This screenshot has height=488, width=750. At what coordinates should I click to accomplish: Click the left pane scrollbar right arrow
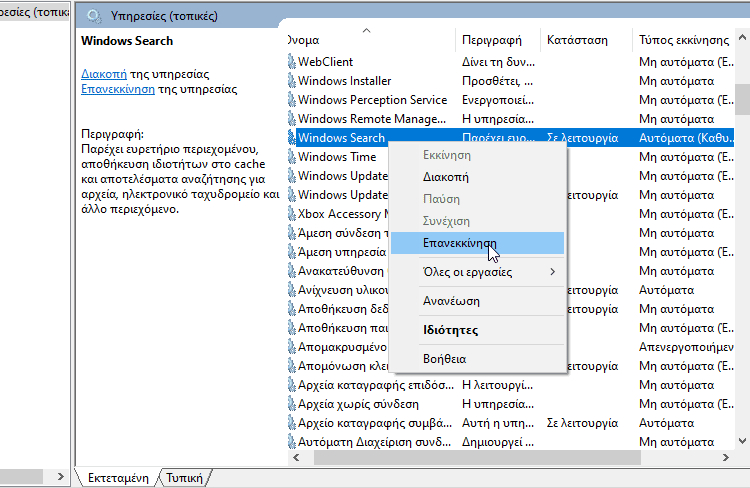click(x=60, y=477)
